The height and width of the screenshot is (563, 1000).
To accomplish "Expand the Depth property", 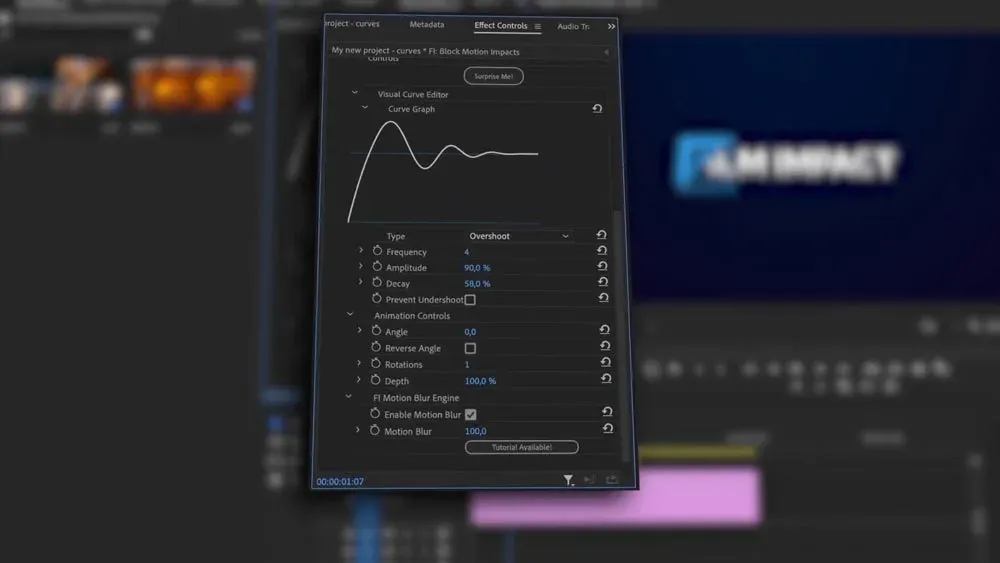I will pos(358,380).
